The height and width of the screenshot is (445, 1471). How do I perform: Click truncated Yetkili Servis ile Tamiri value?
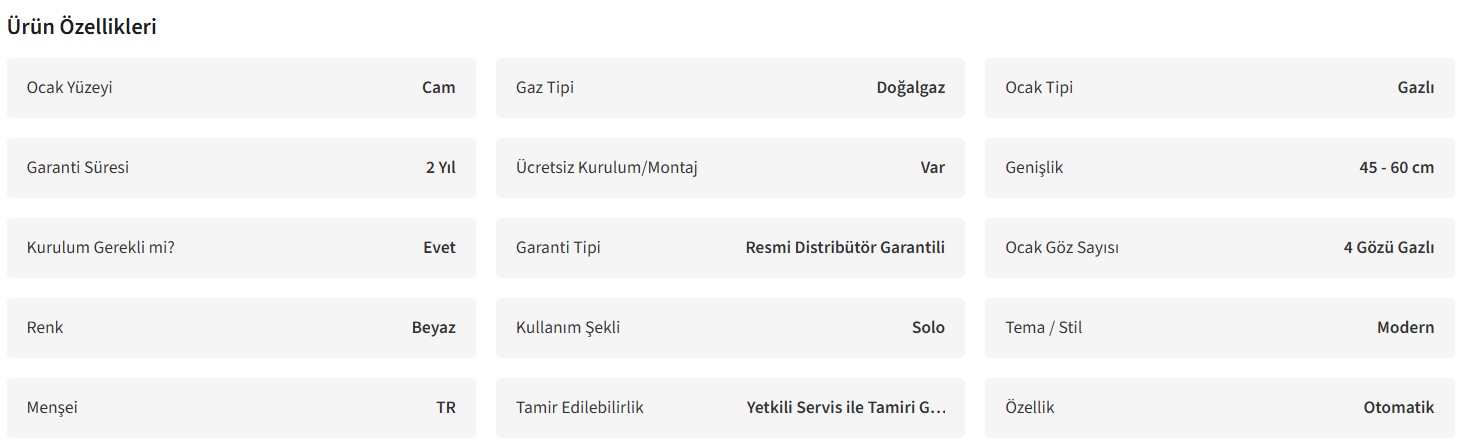[846, 407]
